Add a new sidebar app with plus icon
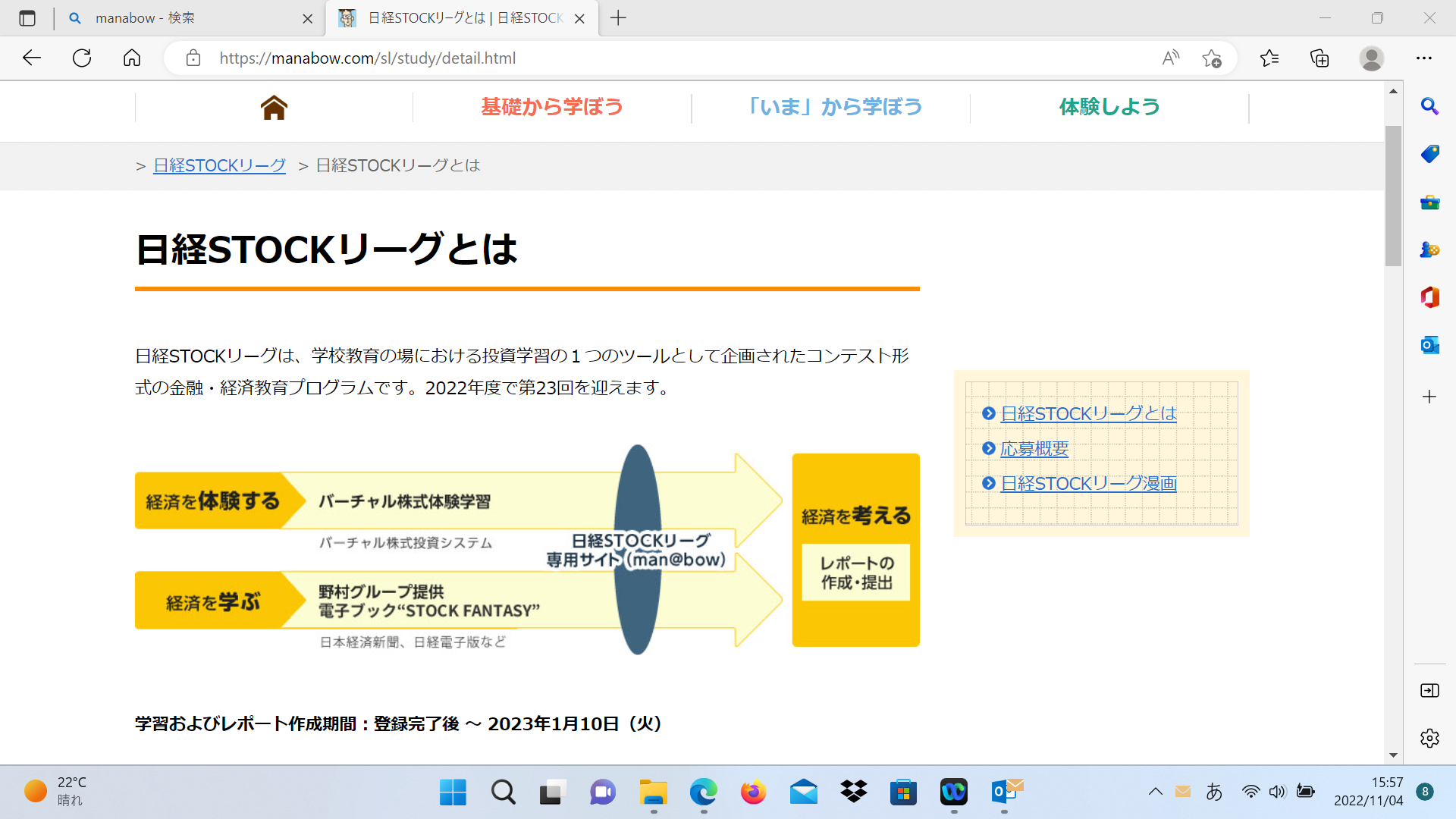1456x819 pixels. pos(1429,397)
